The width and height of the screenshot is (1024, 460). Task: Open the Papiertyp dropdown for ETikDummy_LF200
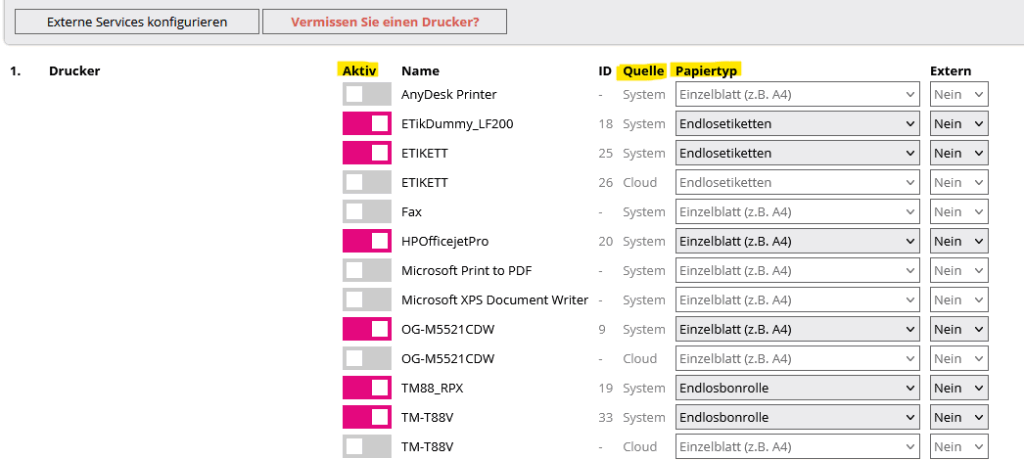coord(797,124)
